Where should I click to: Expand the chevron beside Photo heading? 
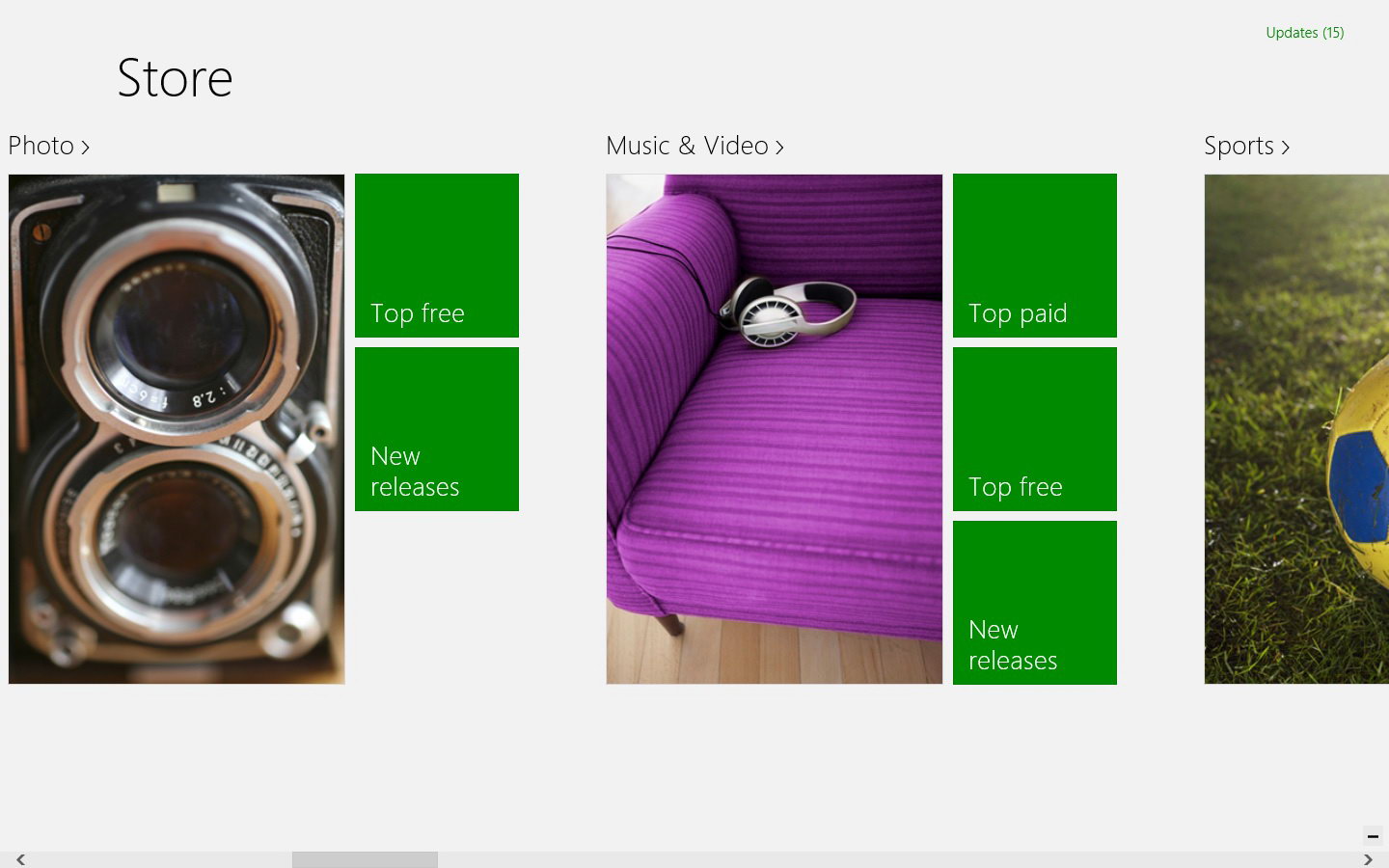pyautogui.click(x=85, y=147)
